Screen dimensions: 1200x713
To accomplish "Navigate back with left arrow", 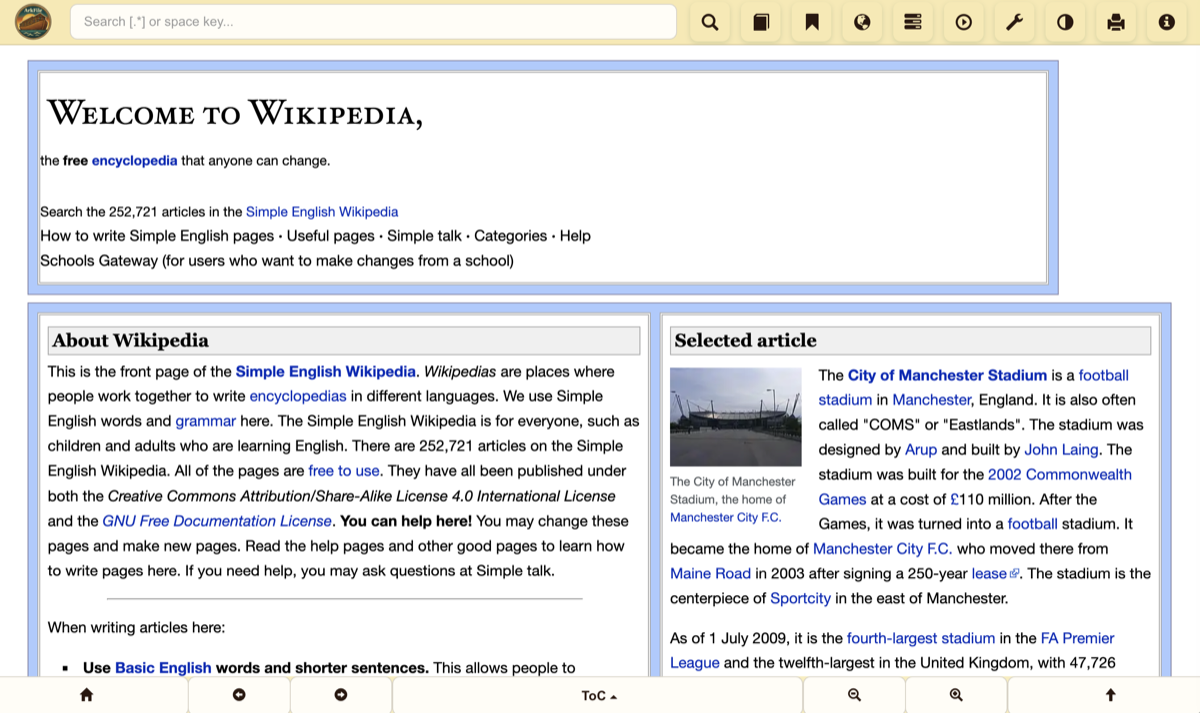I will [x=239, y=695].
